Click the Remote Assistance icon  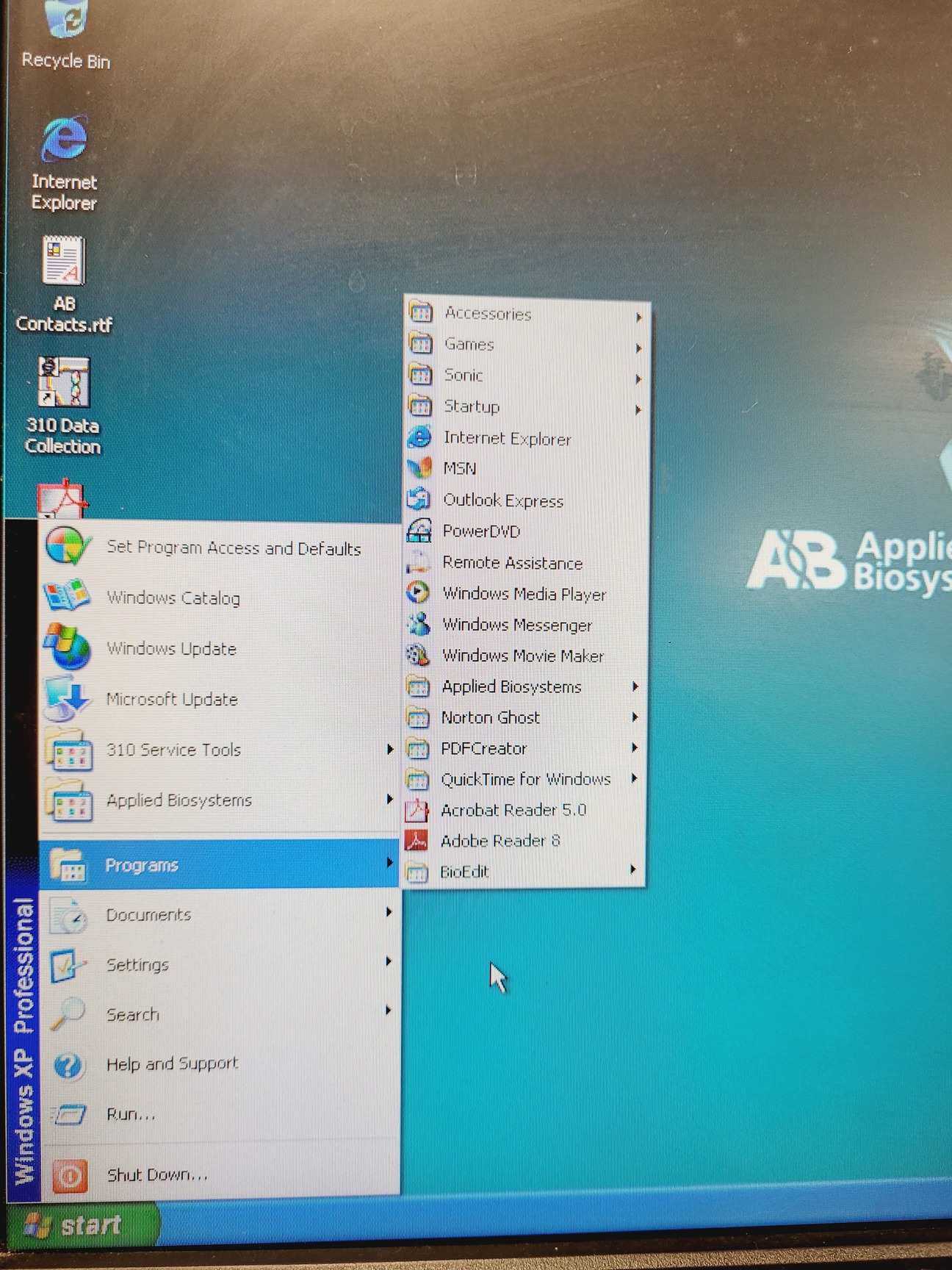[418, 562]
